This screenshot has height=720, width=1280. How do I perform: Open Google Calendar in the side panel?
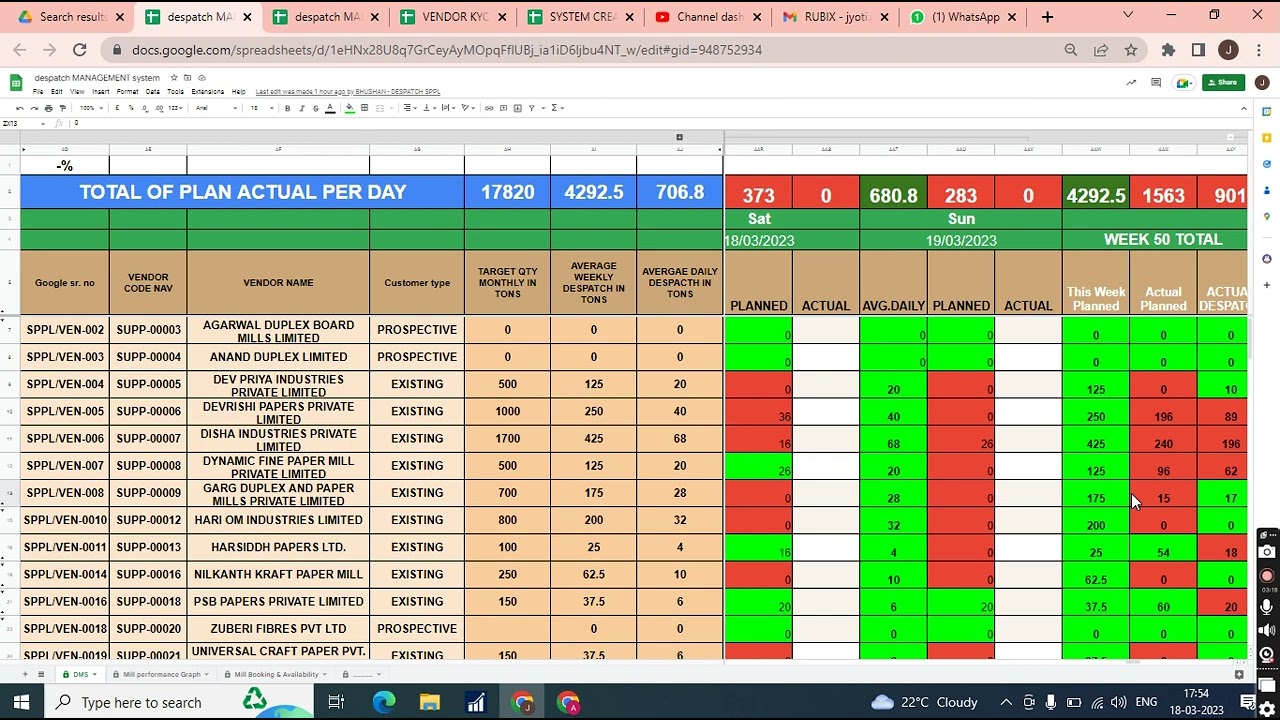click(1266, 110)
